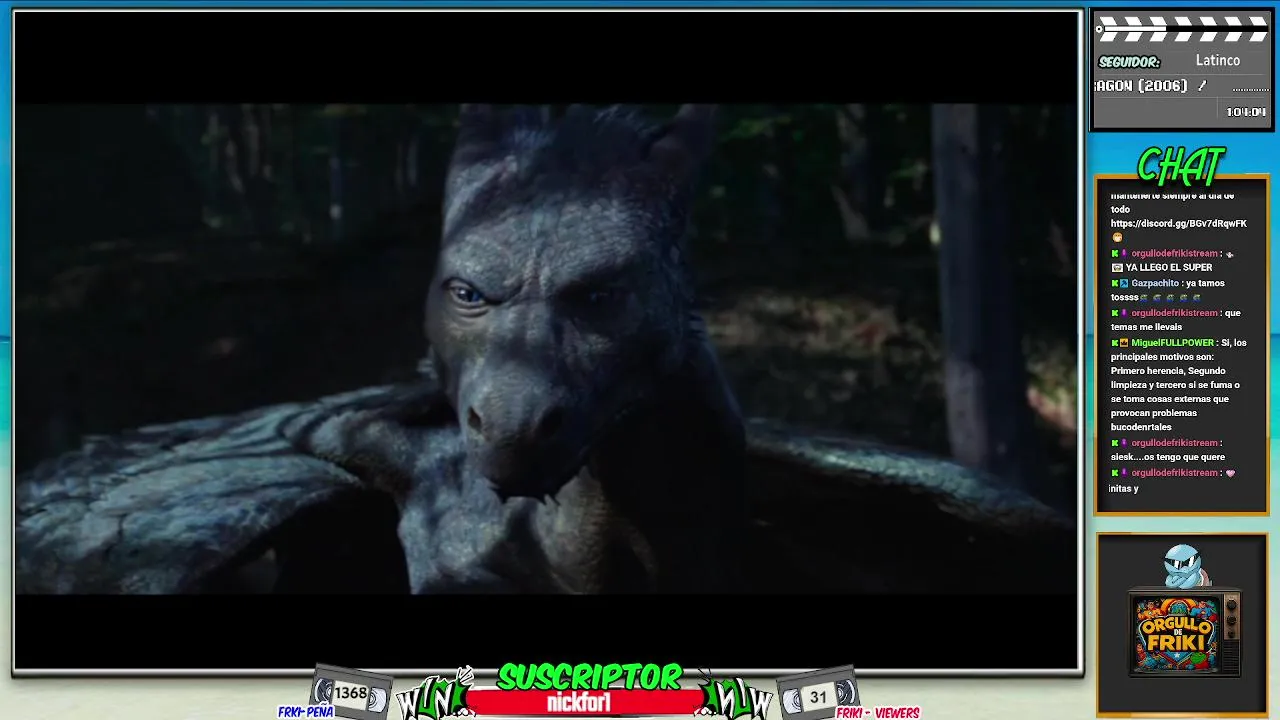Click the 'FRIKI - VIEWERS' label
The image size is (1280, 720).
point(878,713)
